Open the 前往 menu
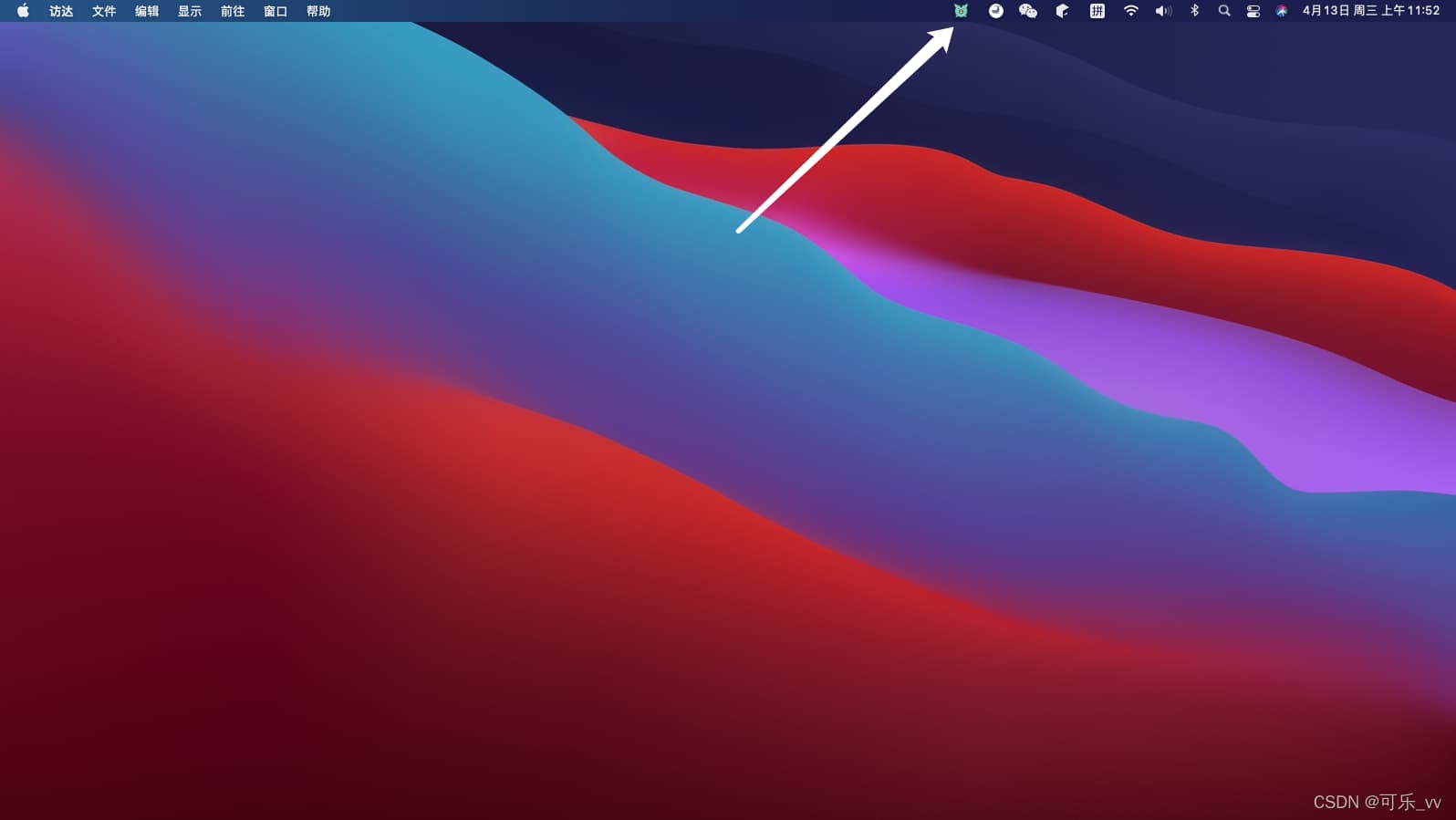Viewport: 1456px width, 820px height. [233, 11]
